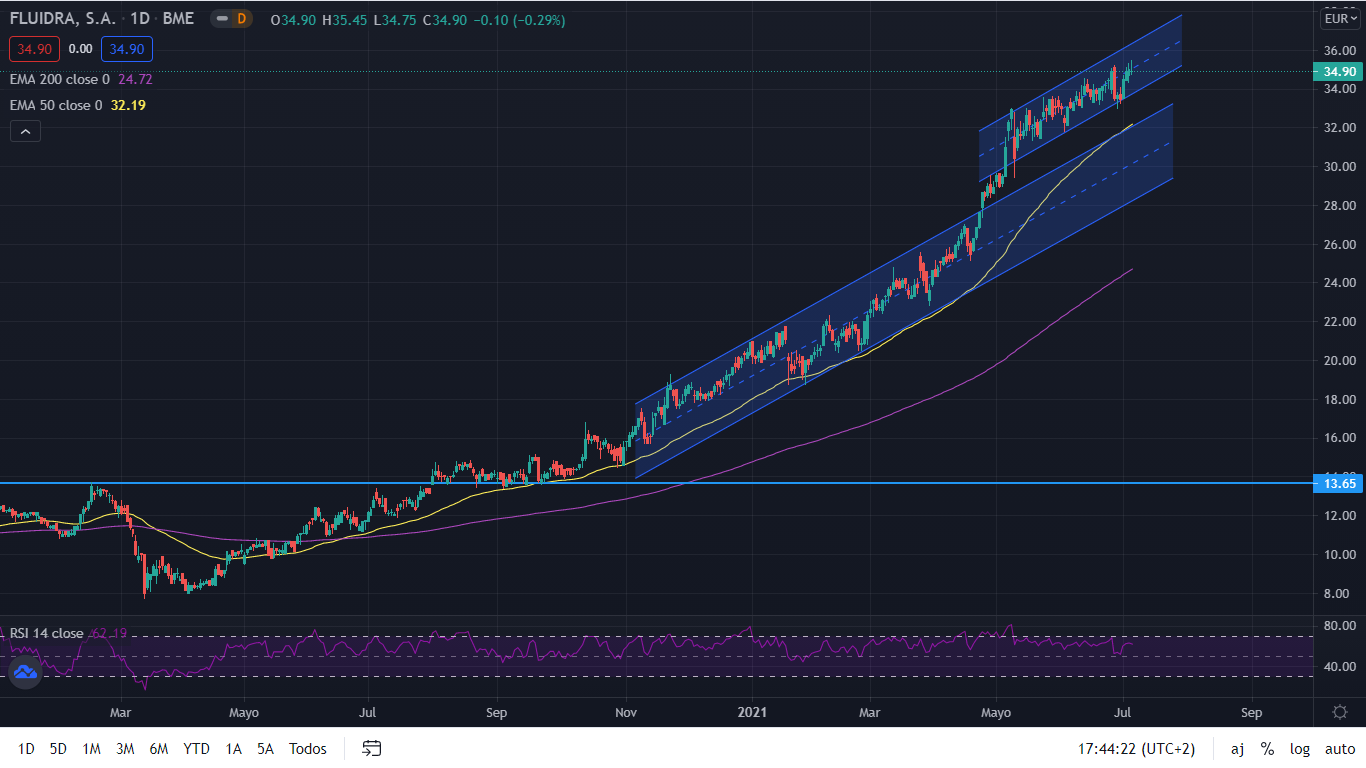
Task: Open chart settings gear icon
Action: [1340, 712]
